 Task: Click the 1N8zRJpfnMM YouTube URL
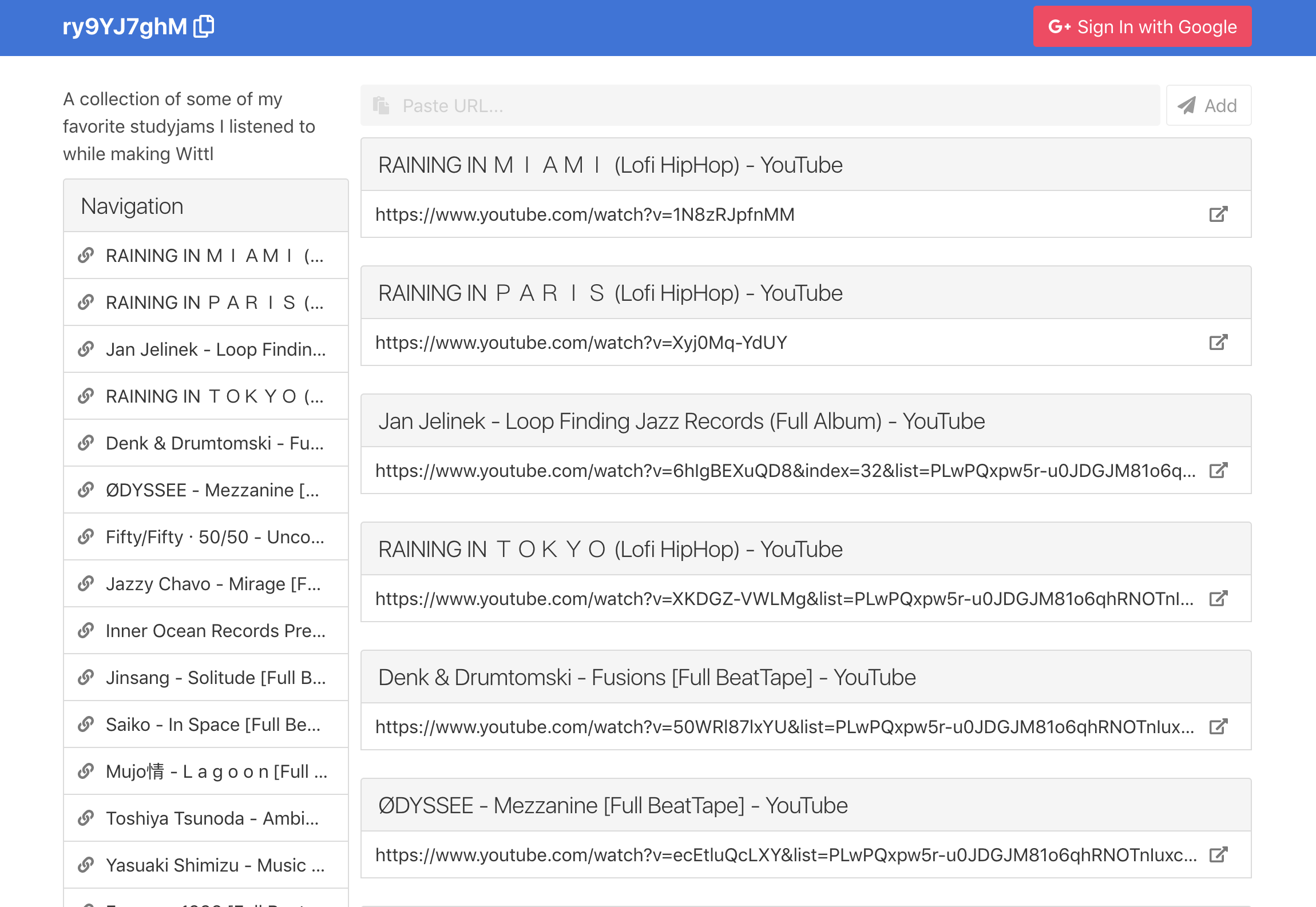pyautogui.click(x=585, y=214)
